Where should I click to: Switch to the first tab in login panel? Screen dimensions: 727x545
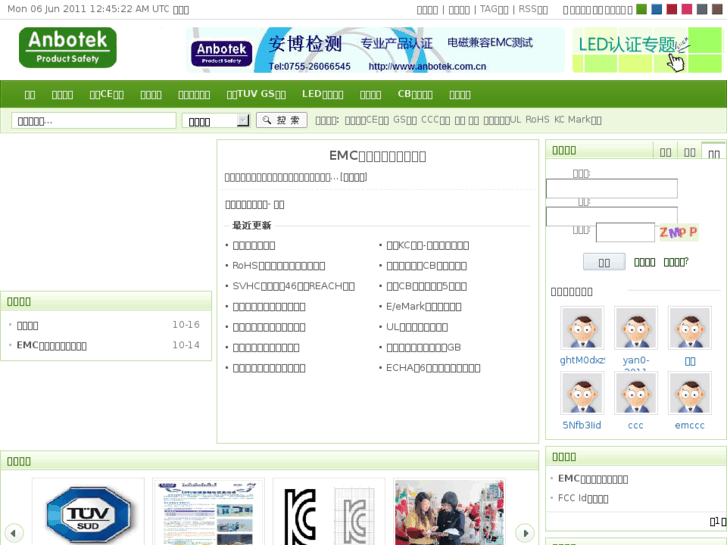(x=665, y=152)
